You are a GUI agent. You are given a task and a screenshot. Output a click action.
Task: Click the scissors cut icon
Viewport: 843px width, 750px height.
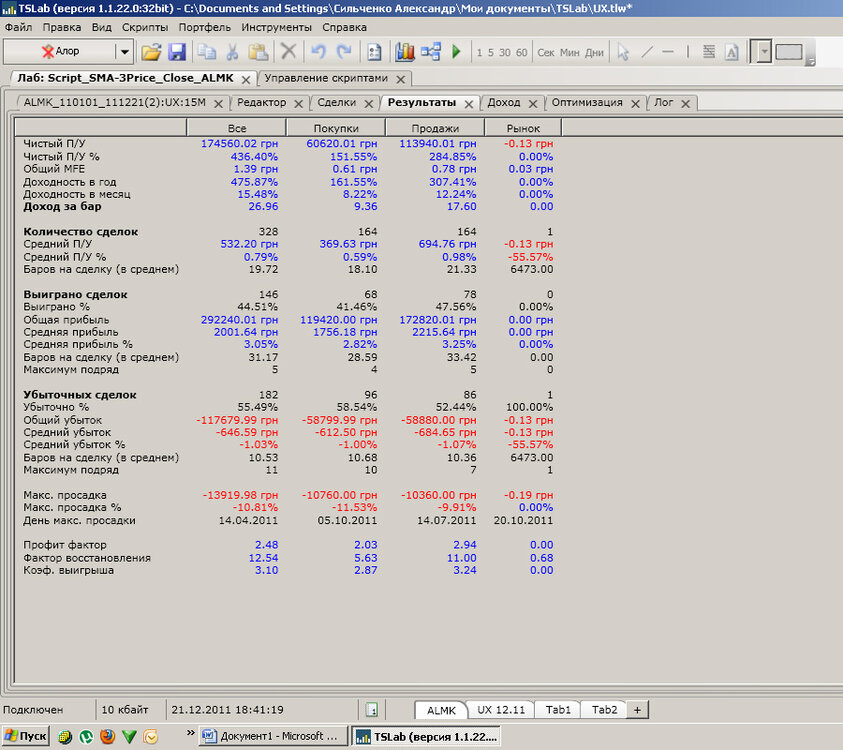pyautogui.click(x=232, y=52)
